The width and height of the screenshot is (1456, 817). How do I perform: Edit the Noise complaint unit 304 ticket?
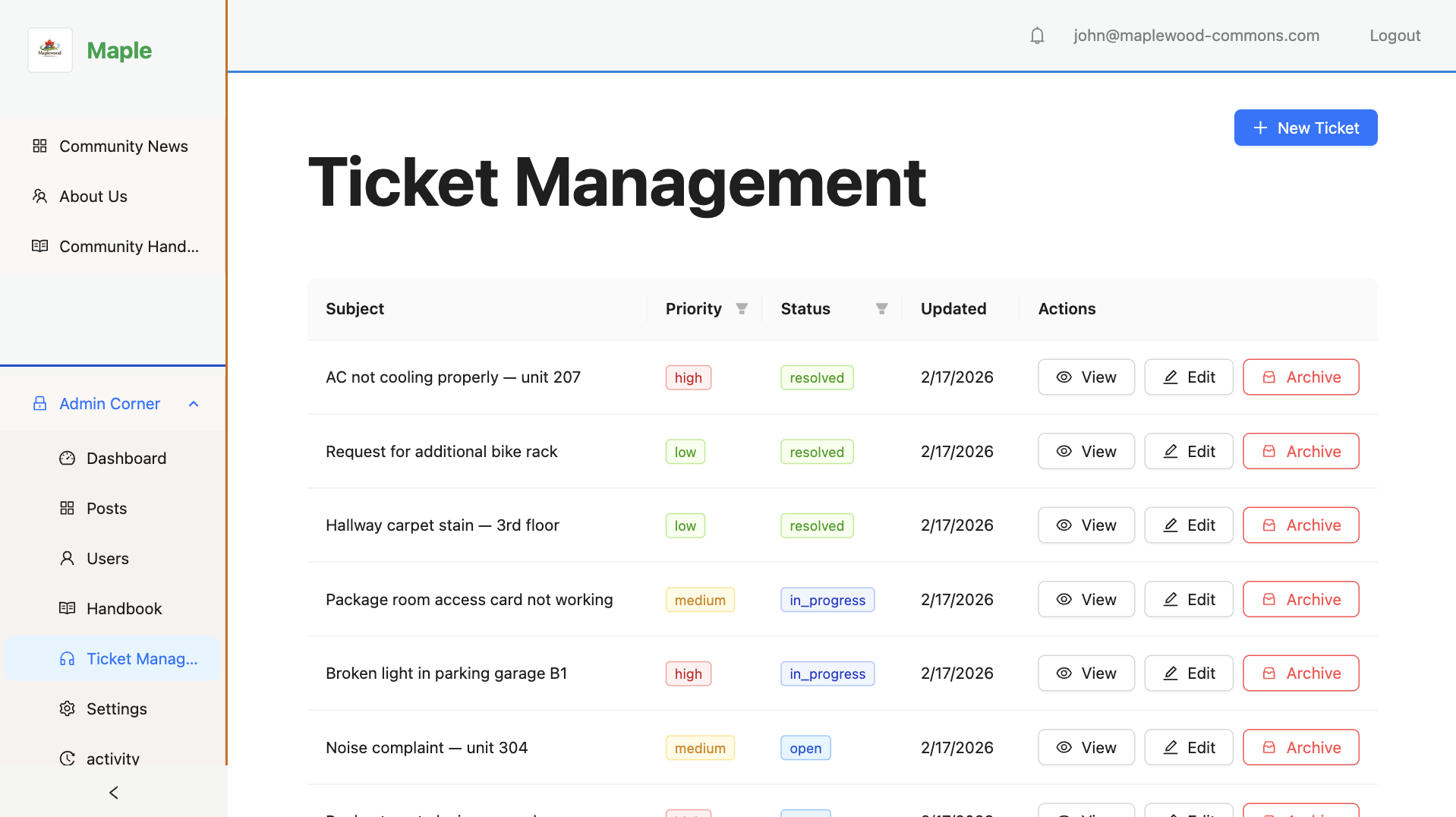point(1188,748)
